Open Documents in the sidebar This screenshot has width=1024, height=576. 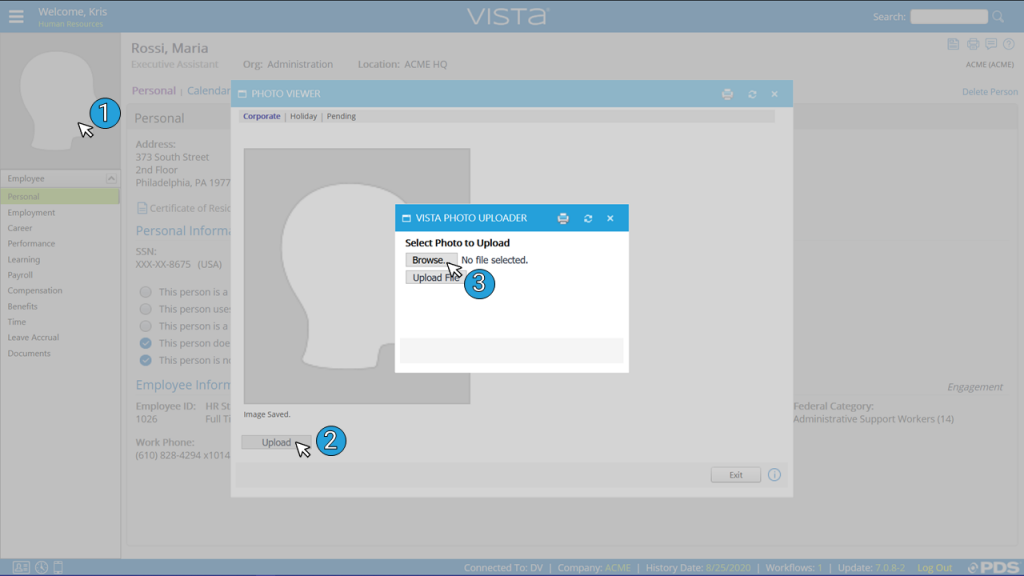coord(29,353)
